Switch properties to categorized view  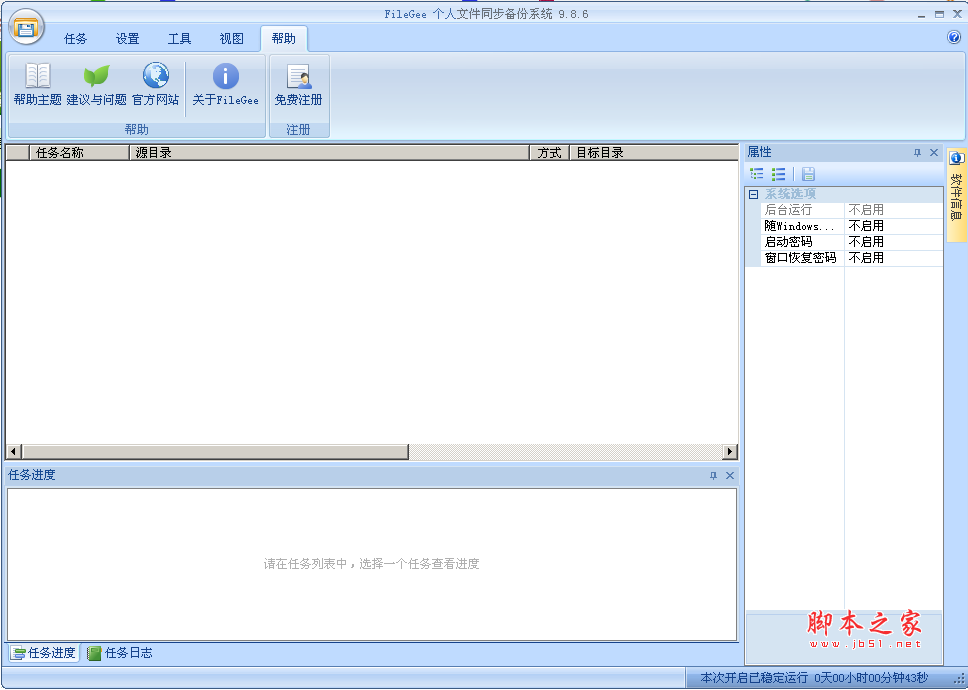click(x=757, y=174)
